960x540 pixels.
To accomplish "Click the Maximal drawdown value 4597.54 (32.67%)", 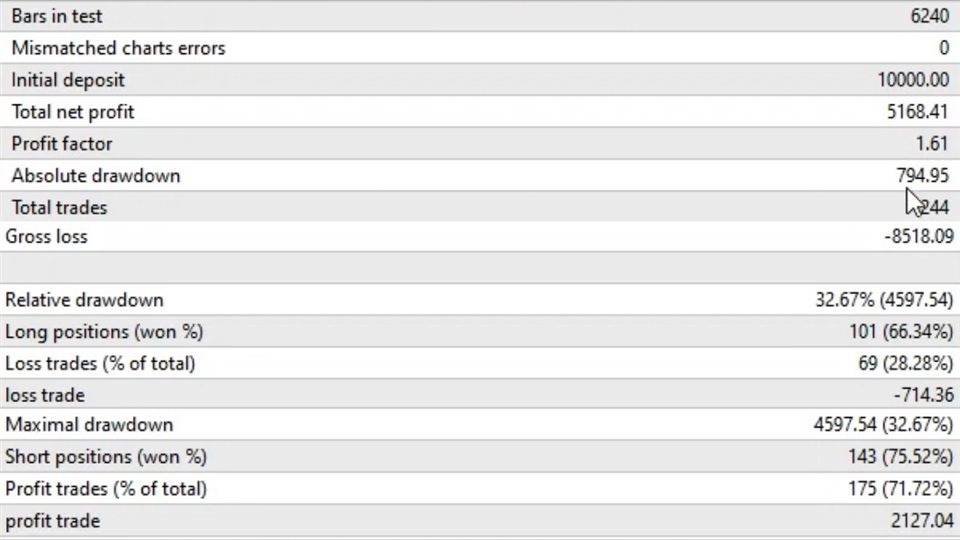I will [x=883, y=424].
